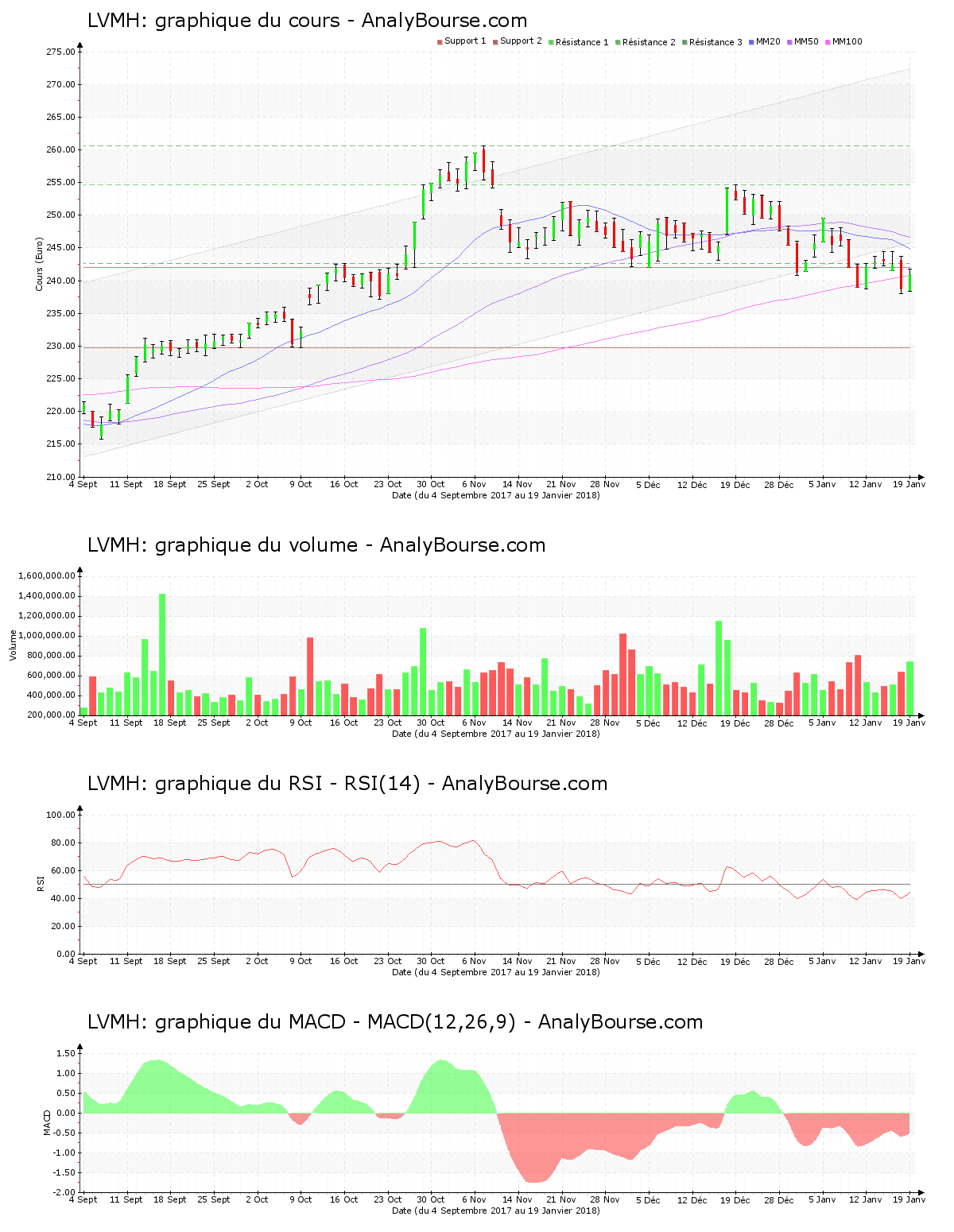Image resolution: width=954 pixels, height=1232 pixels.
Task: Click the 'Support 2' legend label
Action: pyautogui.click(x=521, y=41)
